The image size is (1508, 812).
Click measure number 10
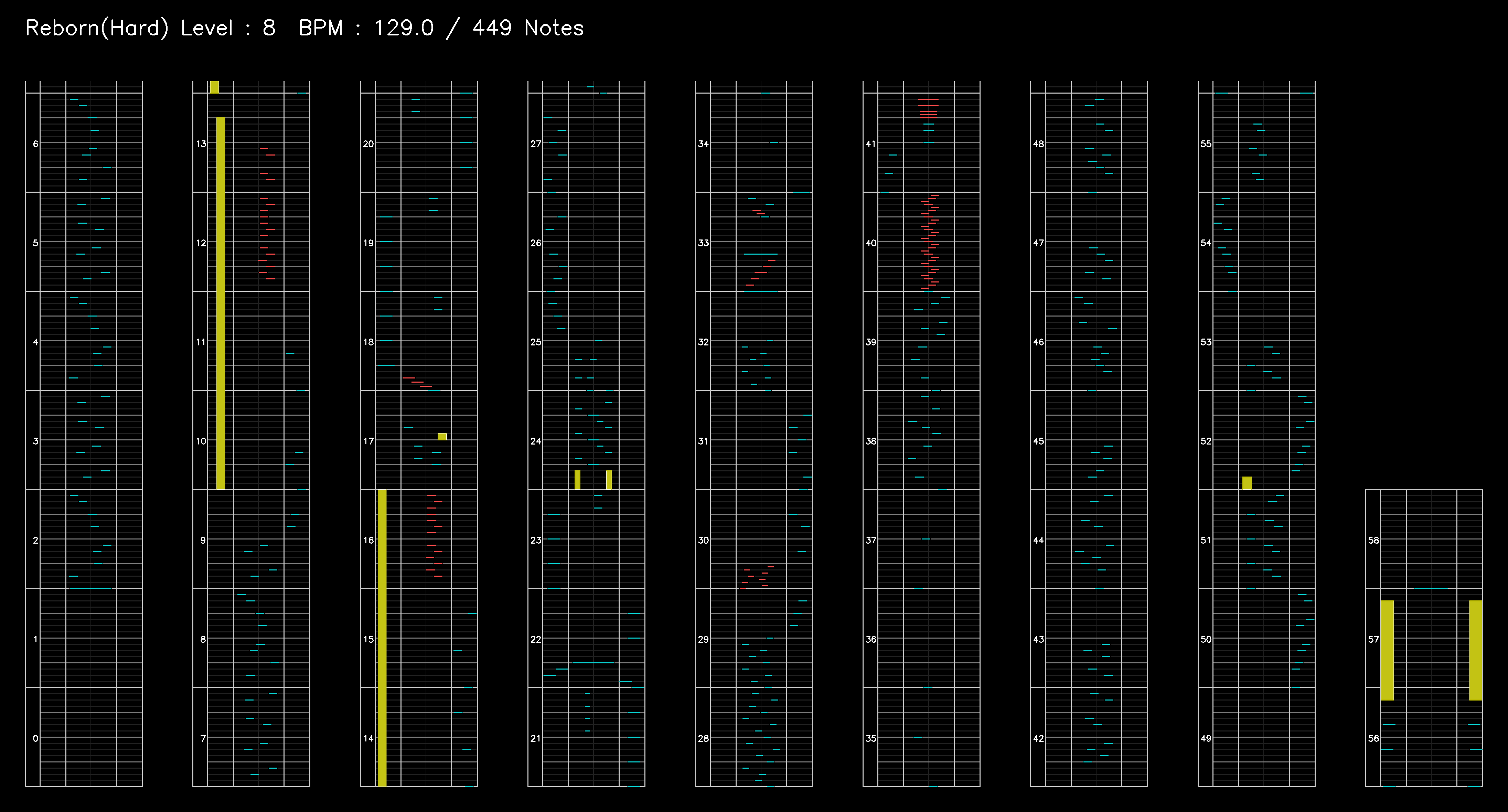pyautogui.click(x=201, y=441)
